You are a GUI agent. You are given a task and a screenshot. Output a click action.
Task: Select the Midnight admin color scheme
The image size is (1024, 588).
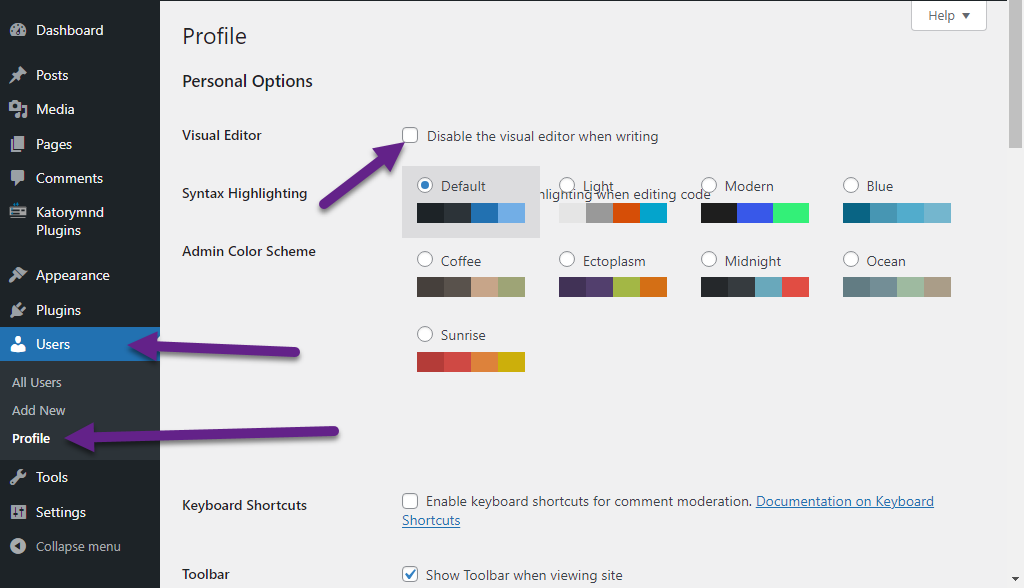710,260
